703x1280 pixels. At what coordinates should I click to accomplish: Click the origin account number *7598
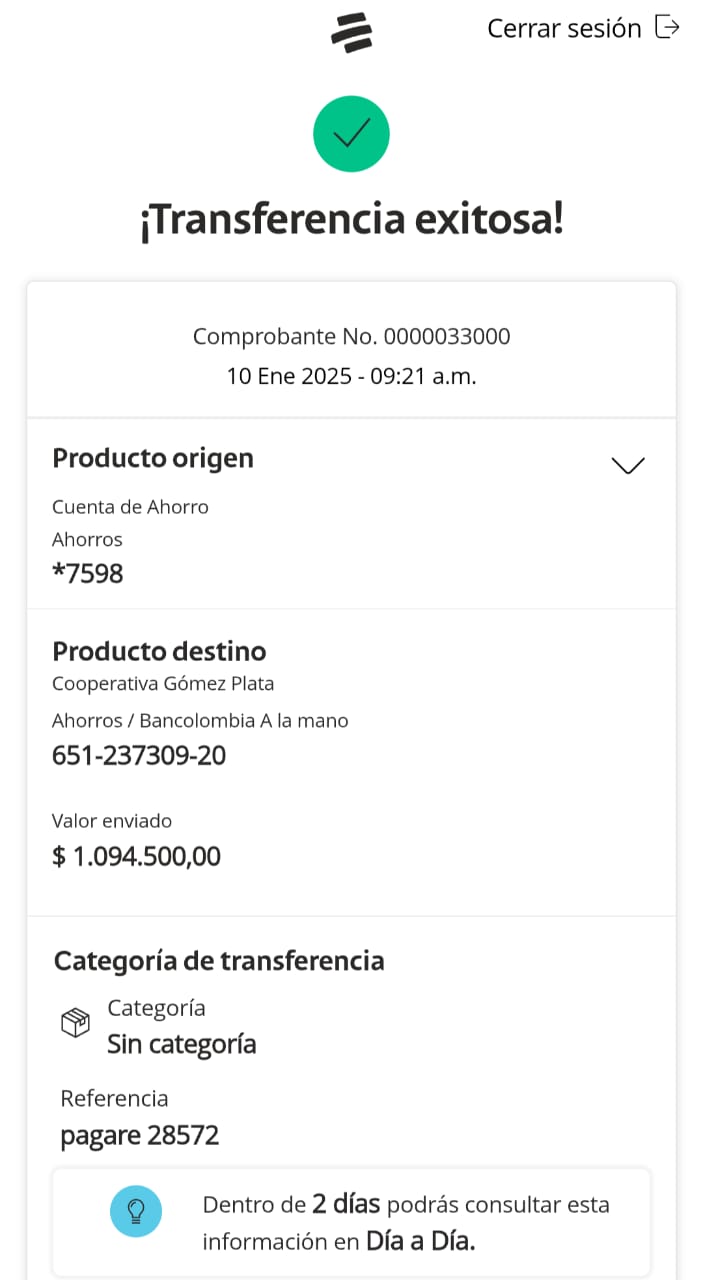click(88, 573)
